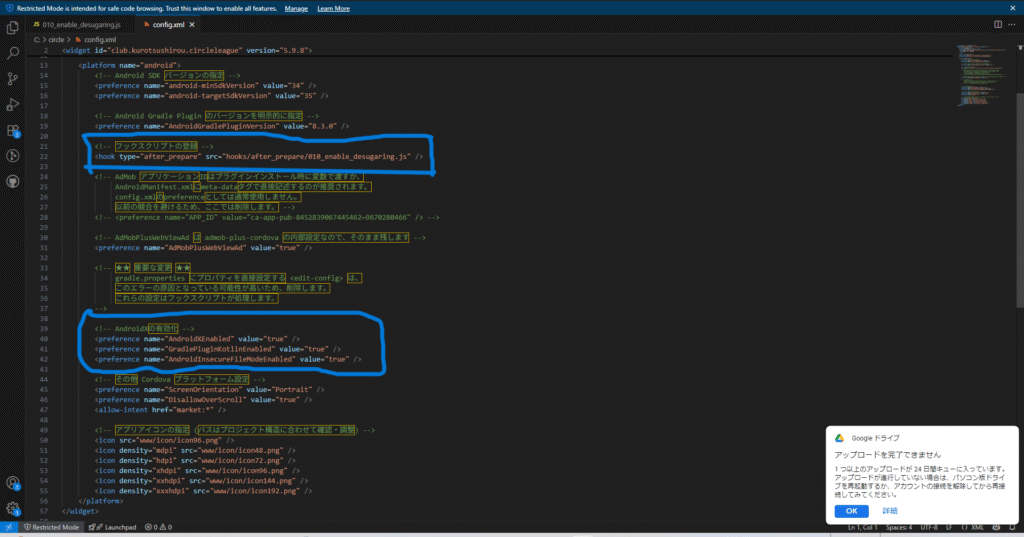Click the mdpi icon48.png line

[x=195, y=450]
